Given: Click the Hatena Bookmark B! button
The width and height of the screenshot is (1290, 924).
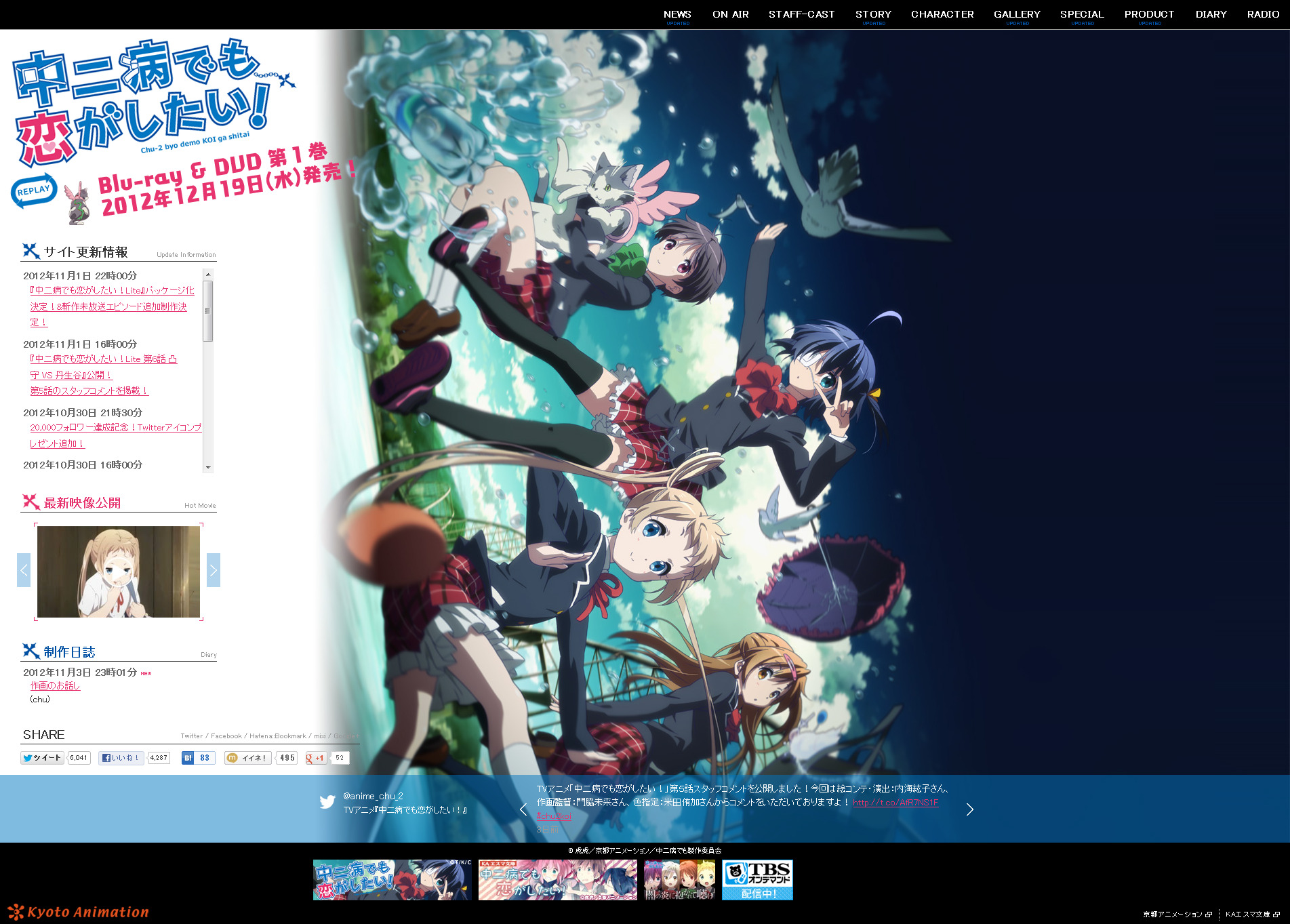Looking at the screenshot, I should (x=188, y=758).
